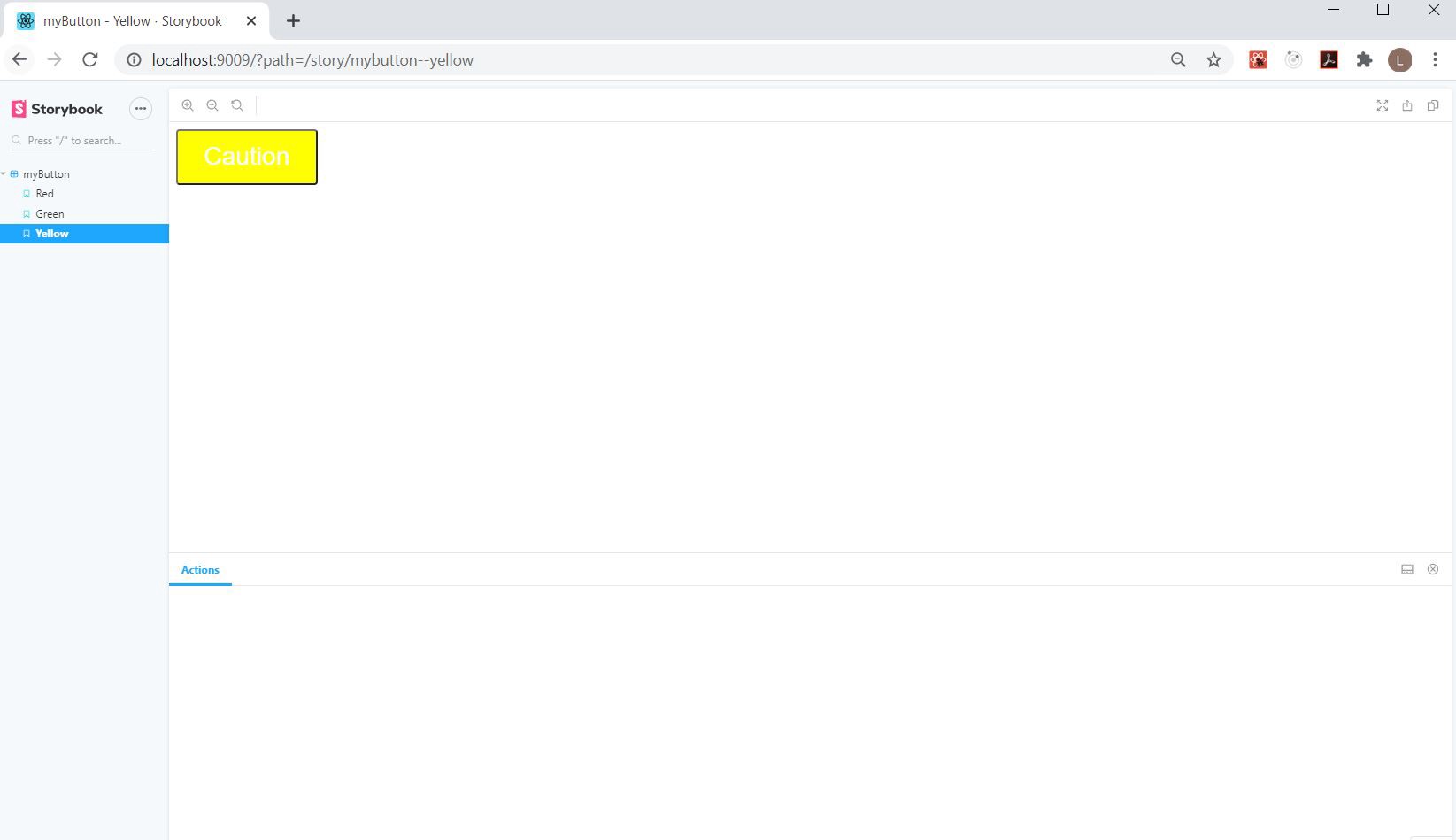Select the zoom in icon on the canvas toolbar
This screenshot has height=840, width=1456.
pyautogui.click(x=188, y=104)
